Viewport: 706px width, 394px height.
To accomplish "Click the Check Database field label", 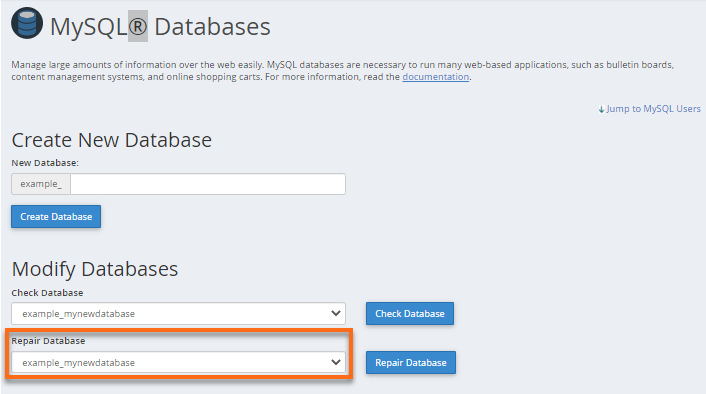I will (47, 293).
